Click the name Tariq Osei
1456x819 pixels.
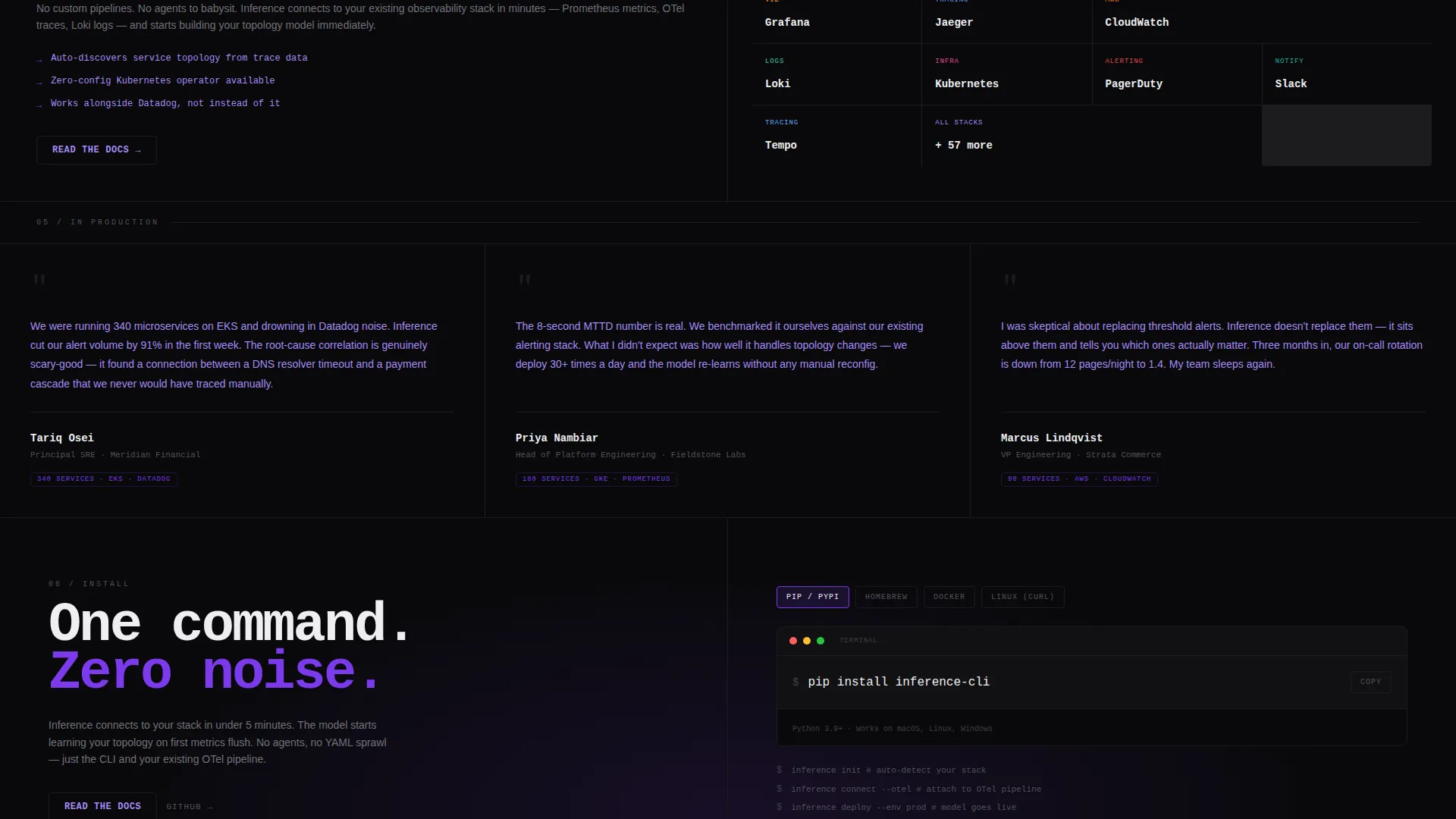click(x=62, y=438)
